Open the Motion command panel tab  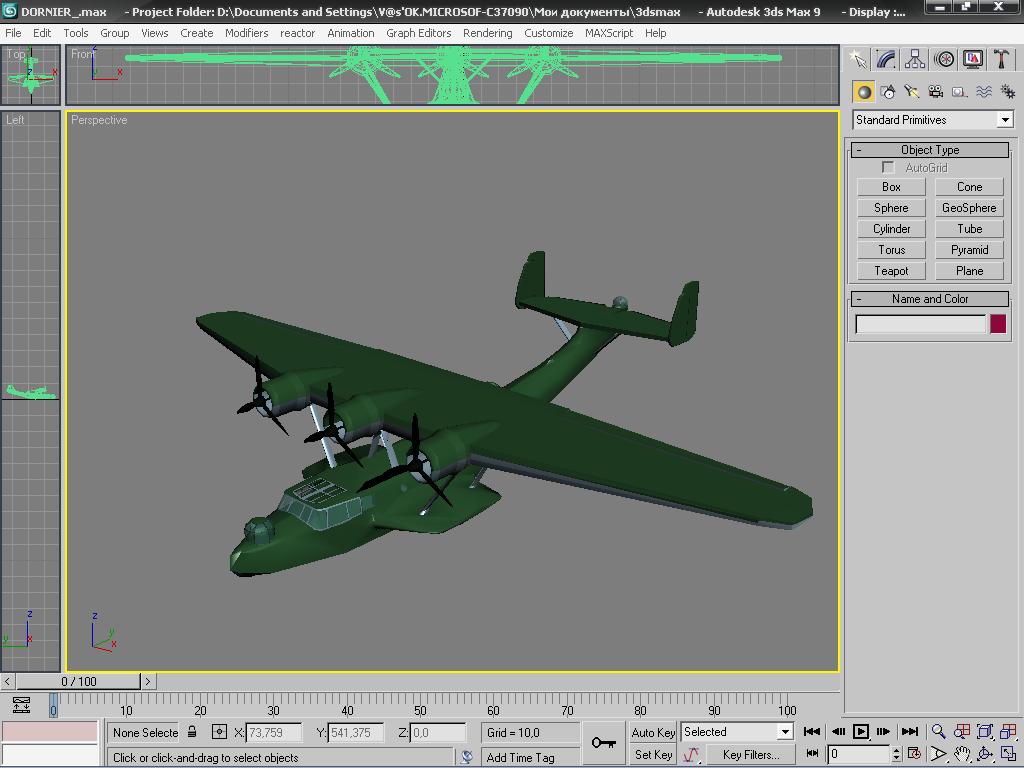click(944, 60)
